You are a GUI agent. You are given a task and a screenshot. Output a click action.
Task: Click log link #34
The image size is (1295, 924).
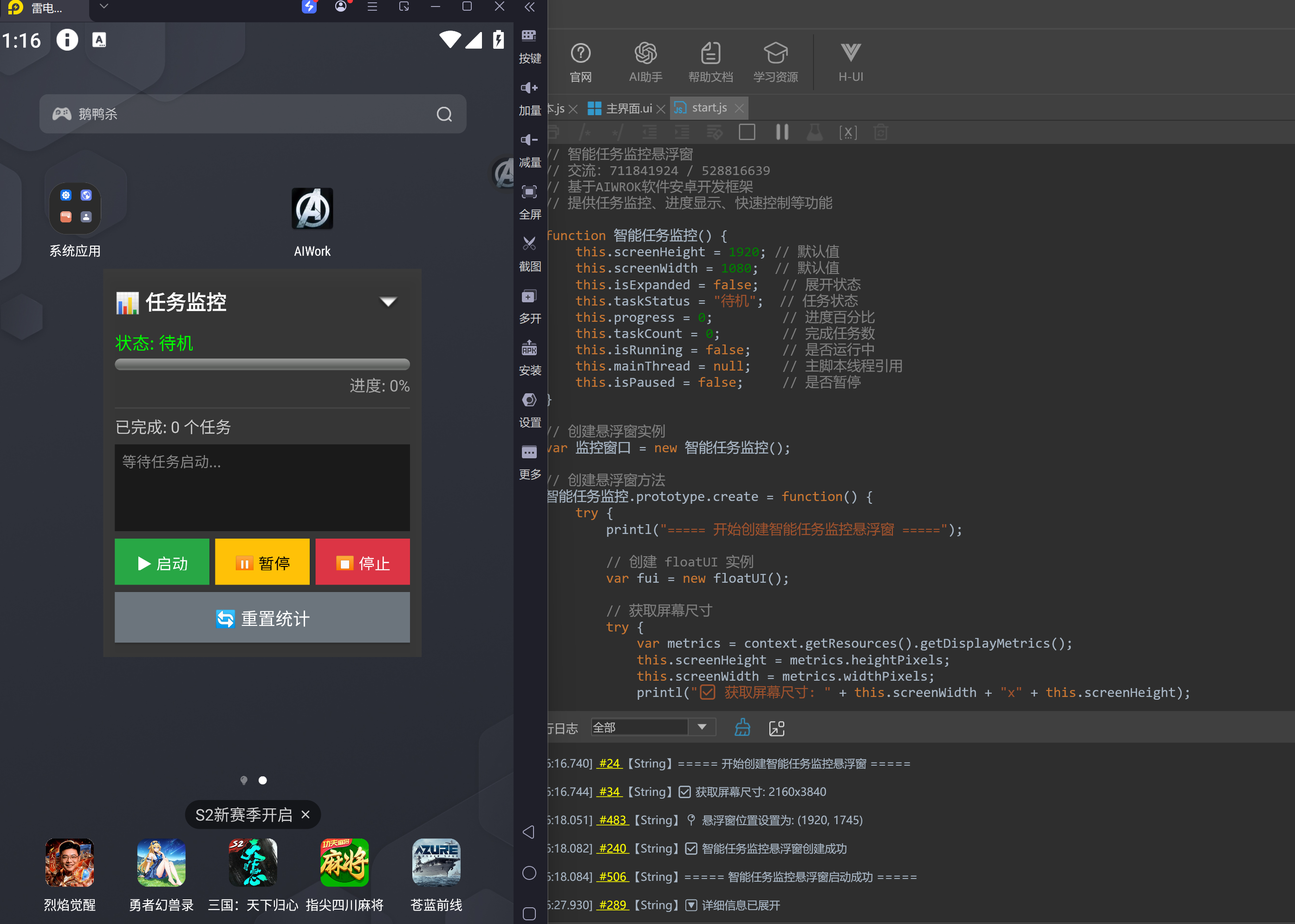point(610,791)
